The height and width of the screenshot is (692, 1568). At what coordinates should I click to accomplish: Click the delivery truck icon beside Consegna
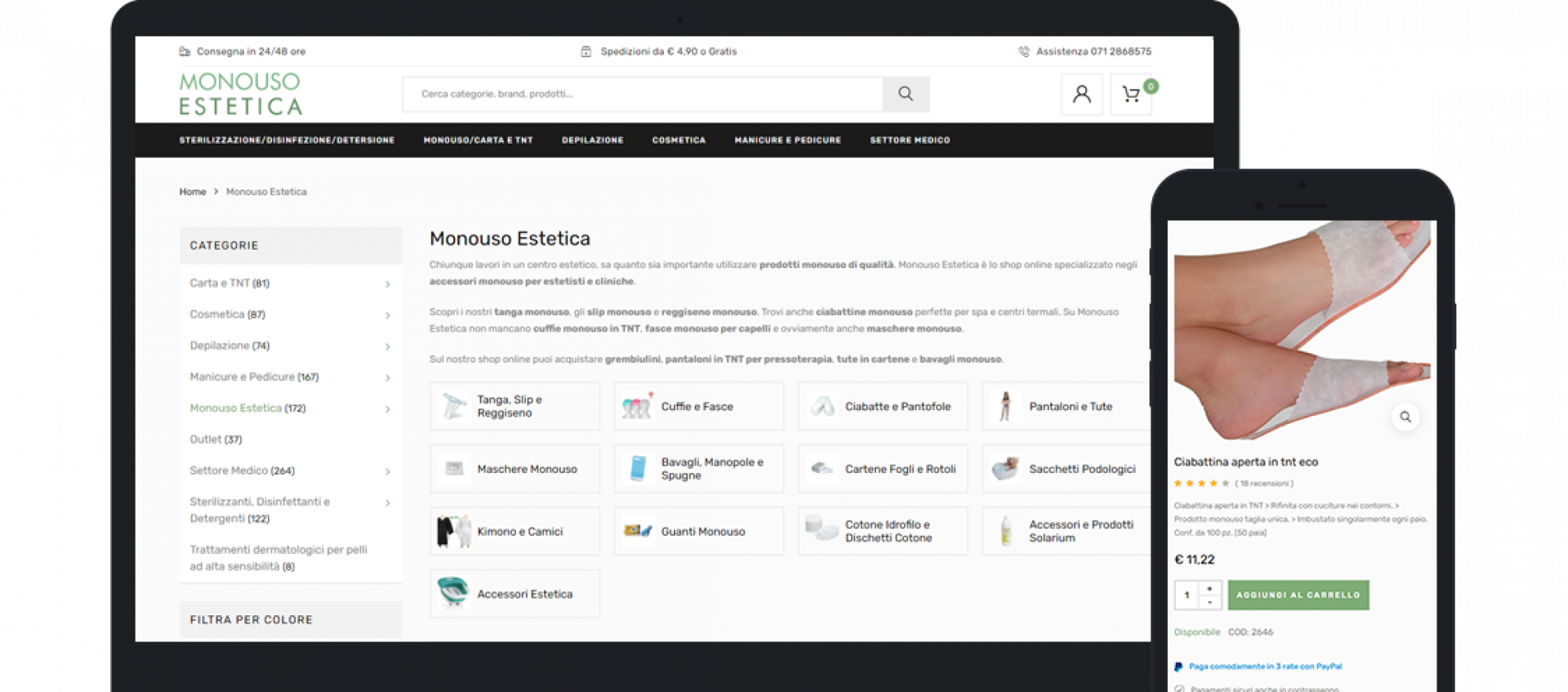185,51
